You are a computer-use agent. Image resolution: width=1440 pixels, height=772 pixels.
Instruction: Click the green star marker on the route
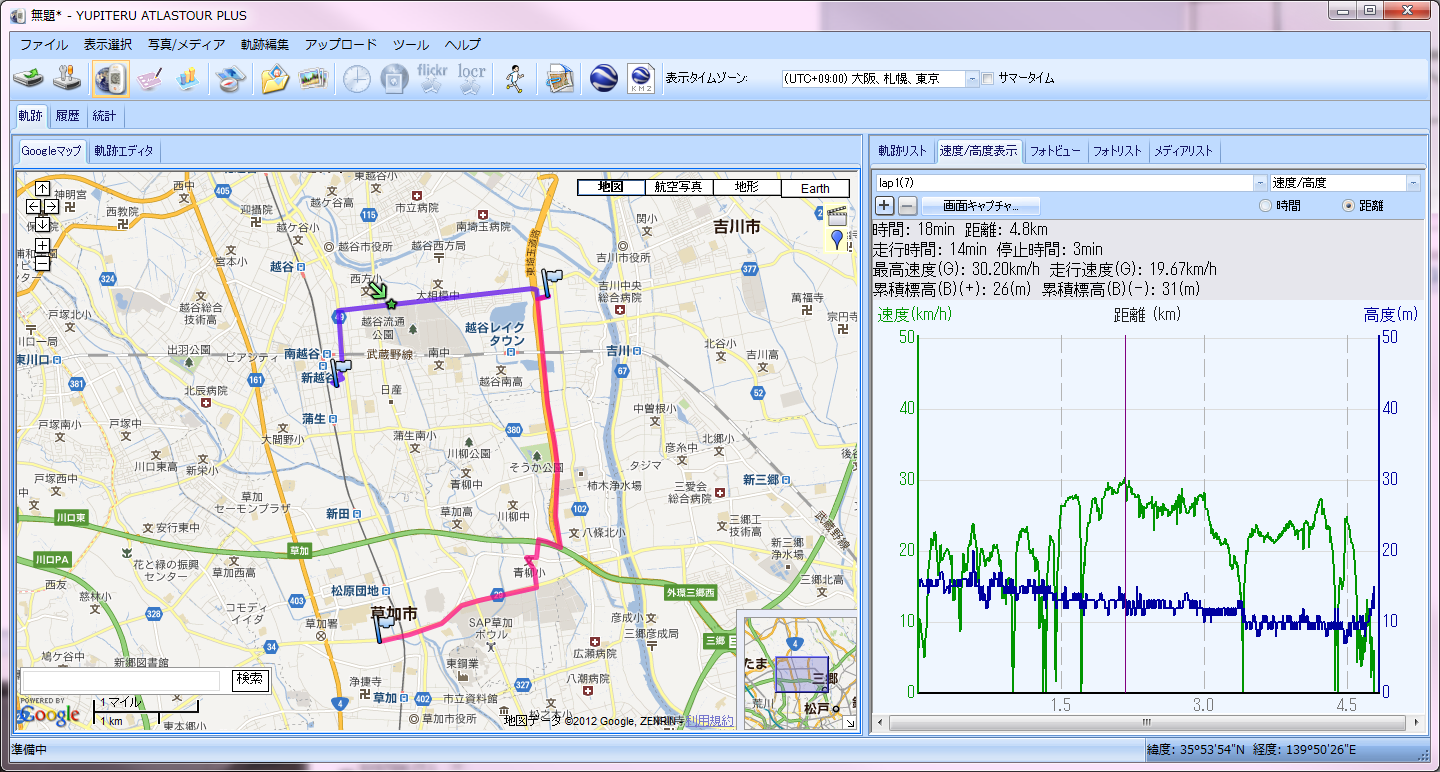[x=391, y=304]
